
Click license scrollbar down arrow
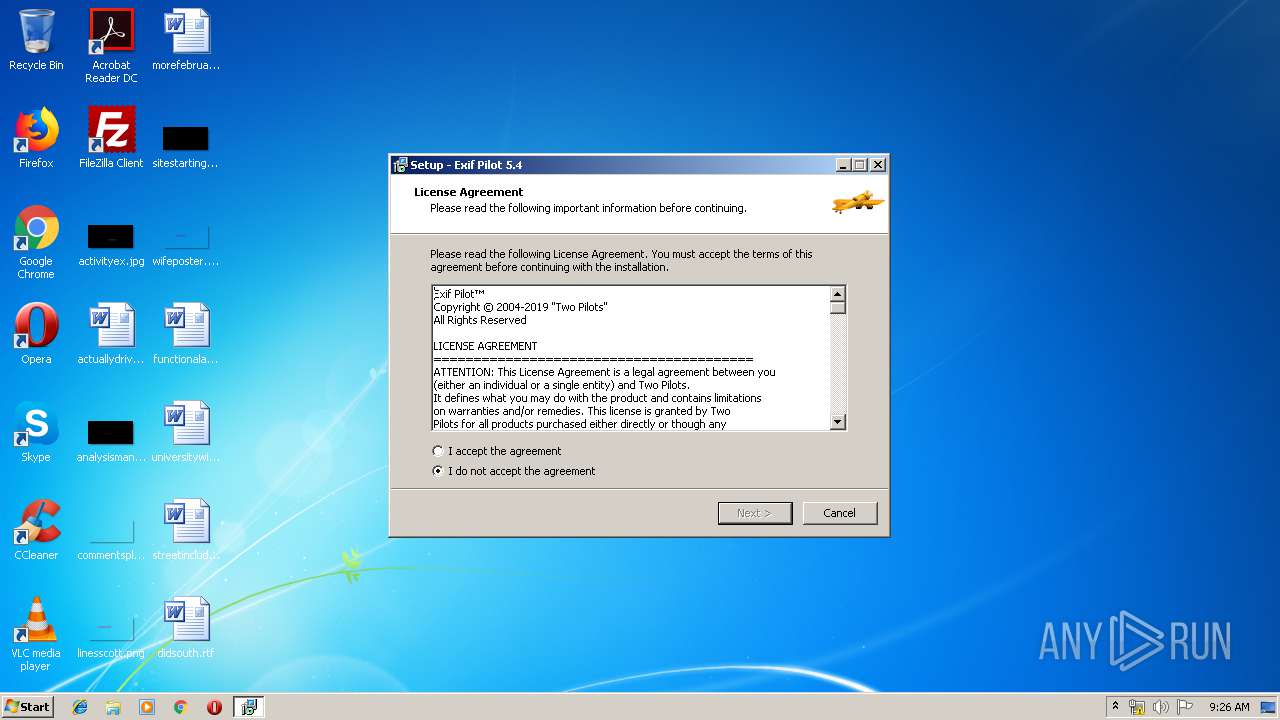coord(838,423)
